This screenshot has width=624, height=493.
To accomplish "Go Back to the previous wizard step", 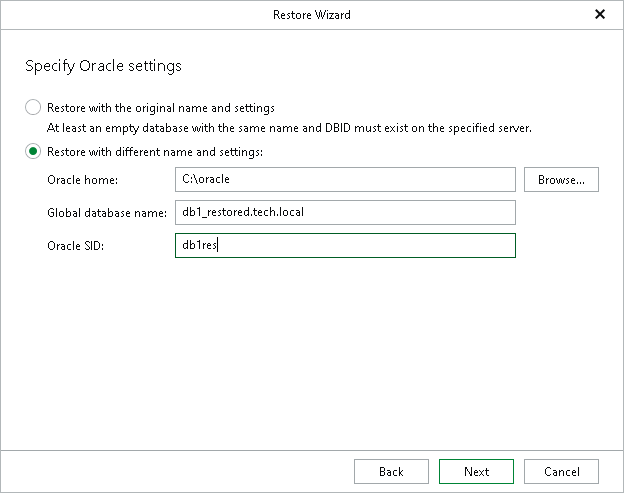I will 391,472.
